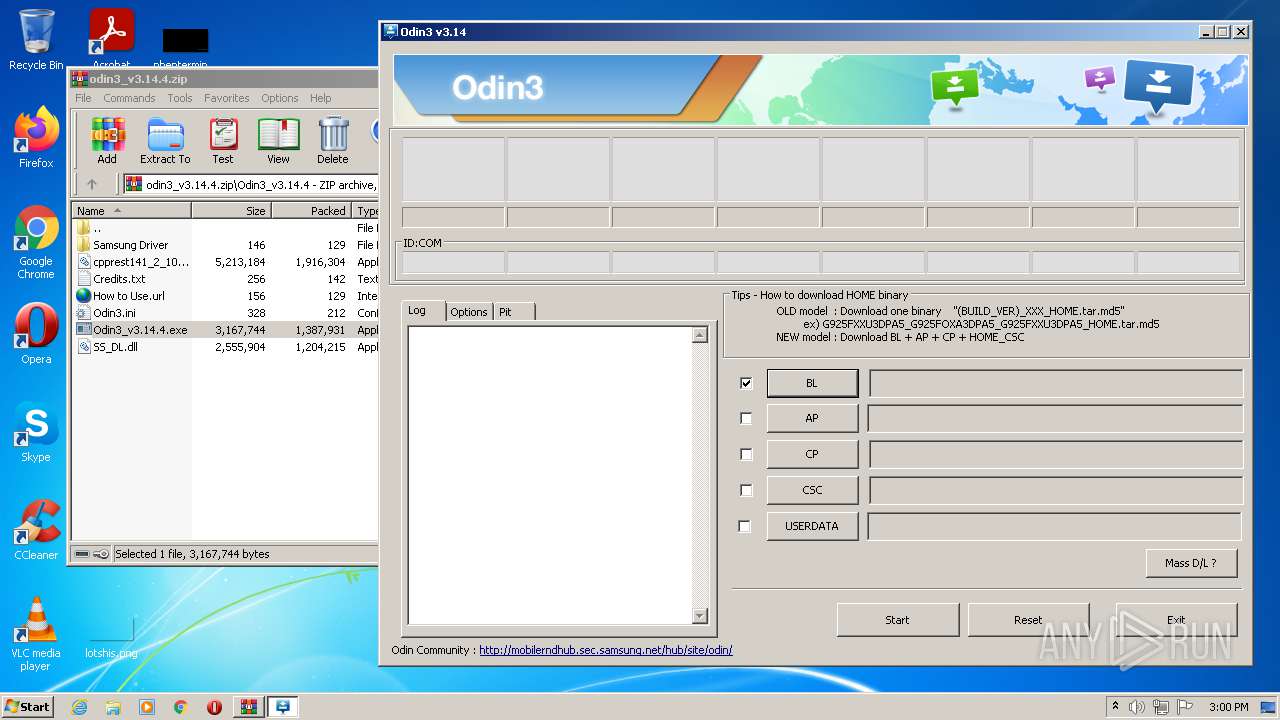
Task: Click the volume icon in system tray
Action: 1137,707
